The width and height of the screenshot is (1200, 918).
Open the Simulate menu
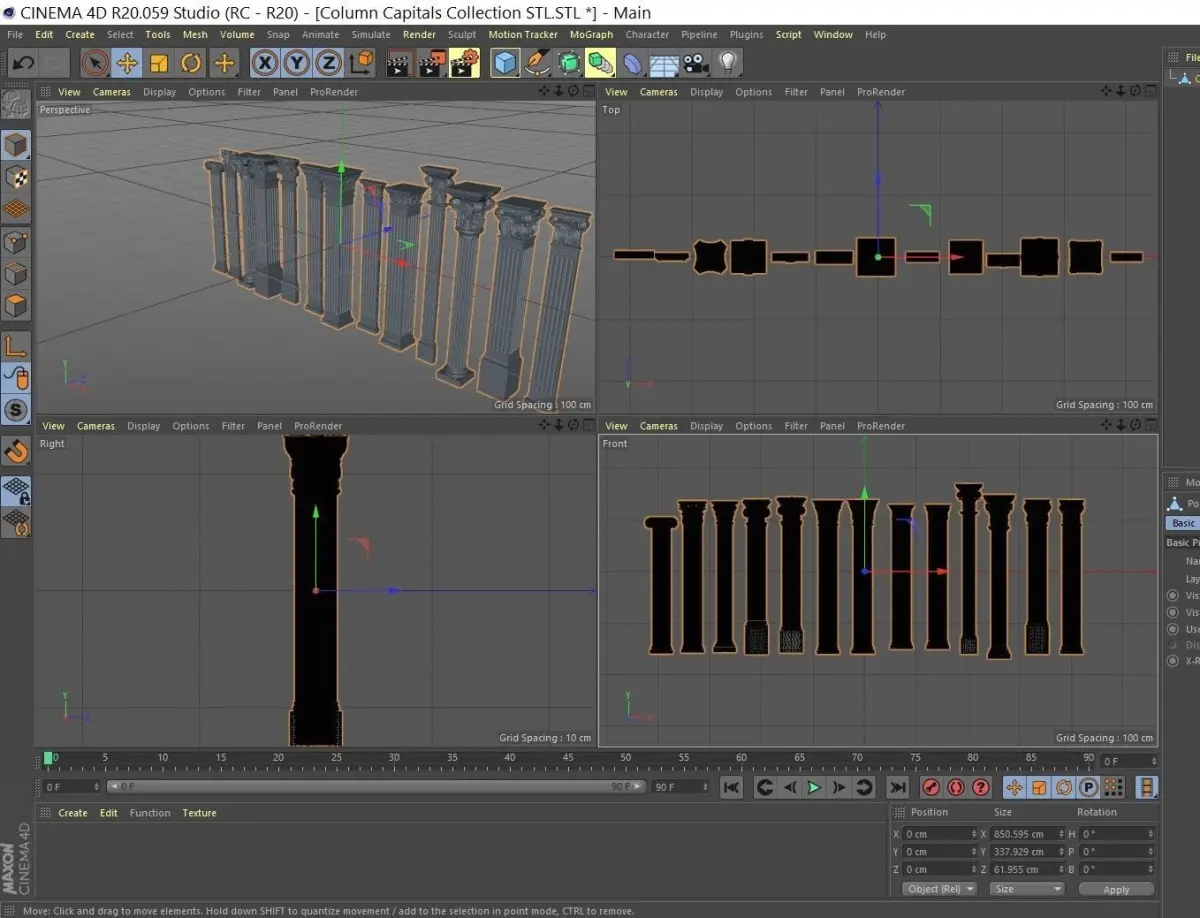point(371,34)
